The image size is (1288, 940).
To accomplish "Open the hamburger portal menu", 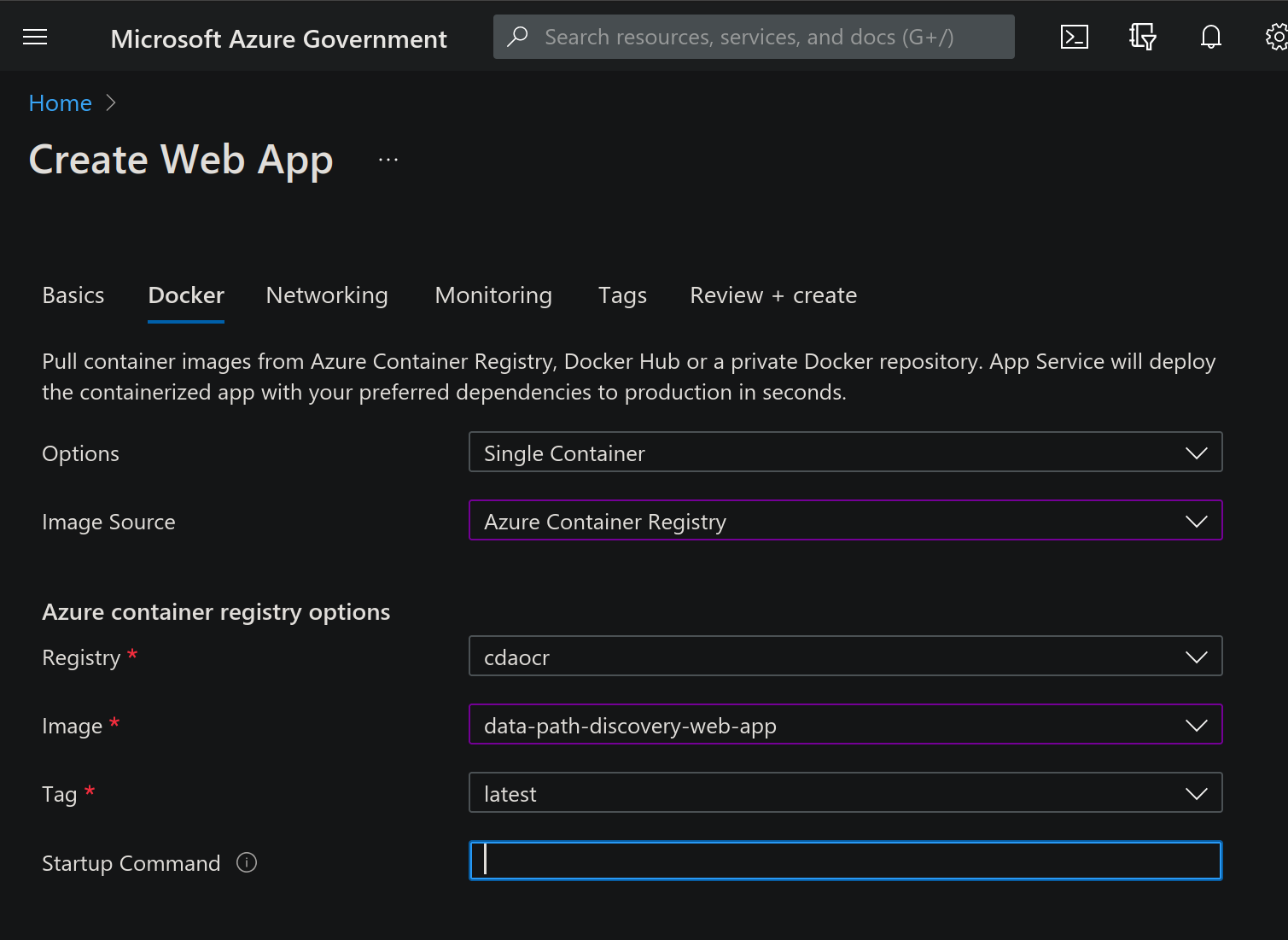I will point(35,37).
